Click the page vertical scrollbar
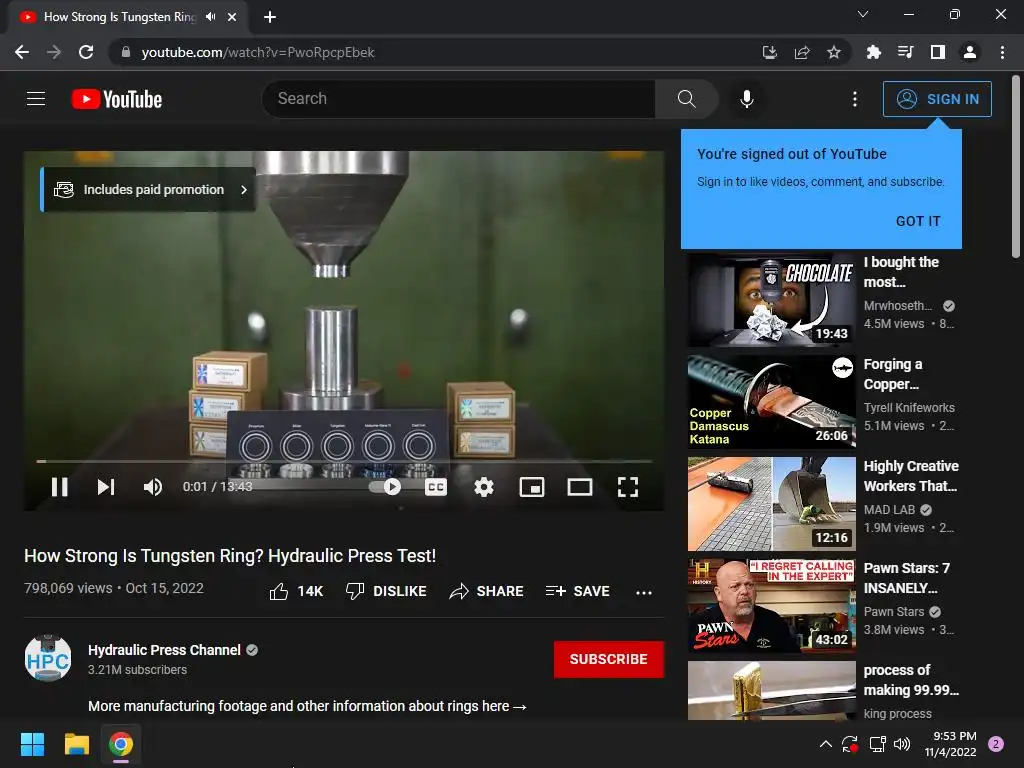The width and height of the screenshot is (1024, 768). coord(1016,168)
